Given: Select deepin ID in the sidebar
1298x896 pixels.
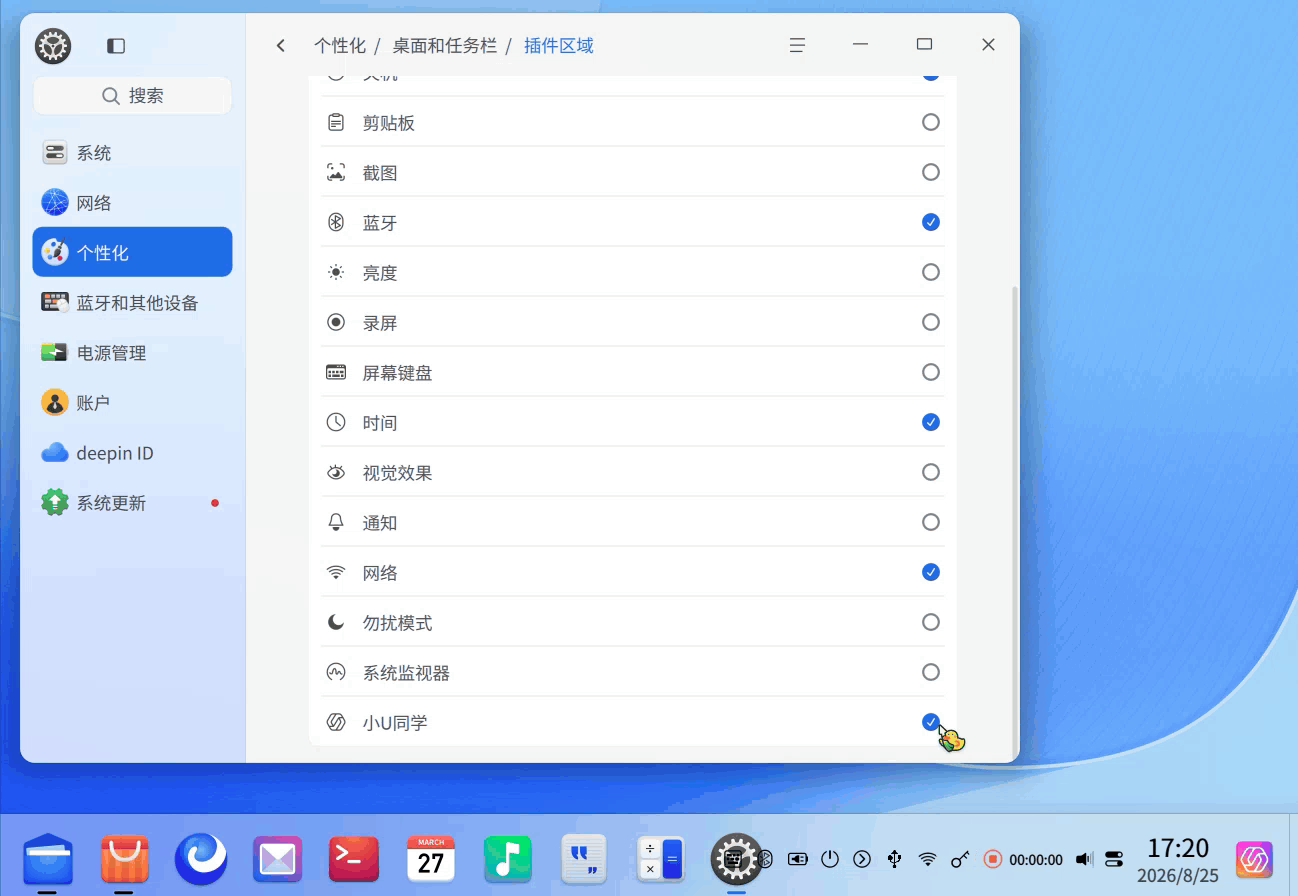Looking at the screenshot, I should [x=132, y=453].
